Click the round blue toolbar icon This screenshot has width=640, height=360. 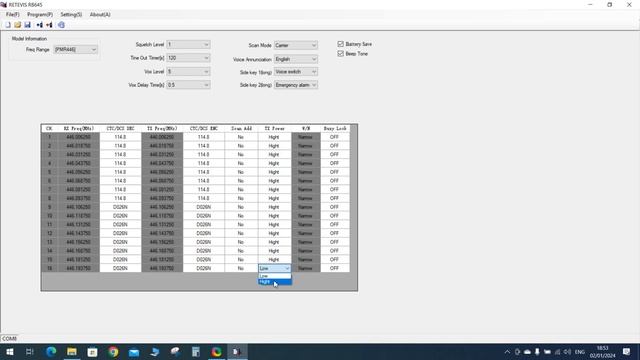pyautogui.click(x=61, y=25)
